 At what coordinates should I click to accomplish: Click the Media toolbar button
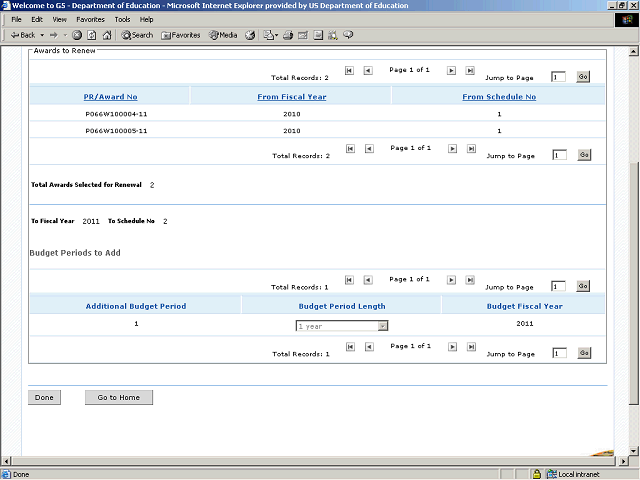222,35
